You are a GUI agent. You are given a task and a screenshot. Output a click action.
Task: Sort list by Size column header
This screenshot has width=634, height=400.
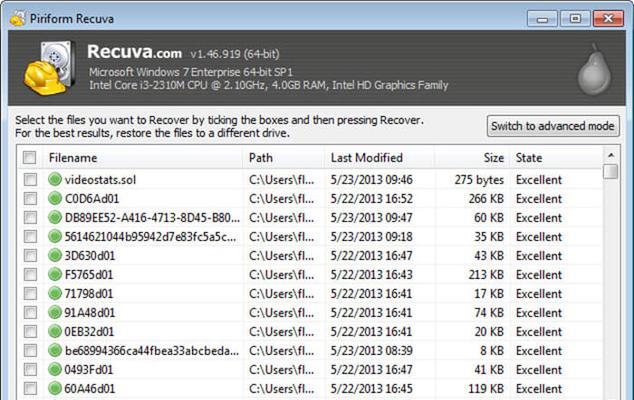pos(471,158)
